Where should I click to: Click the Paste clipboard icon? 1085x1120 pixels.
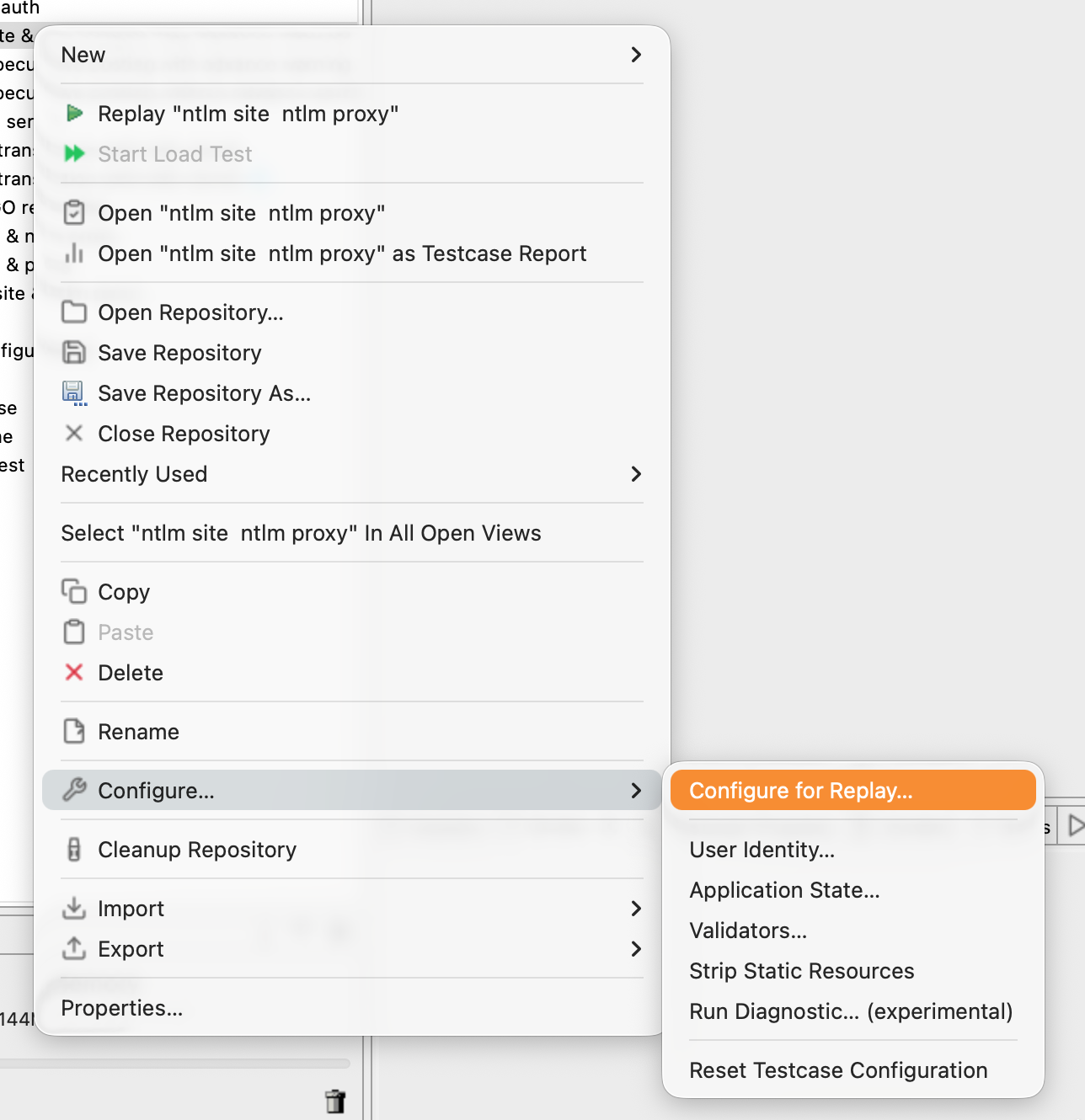(74, 632)
